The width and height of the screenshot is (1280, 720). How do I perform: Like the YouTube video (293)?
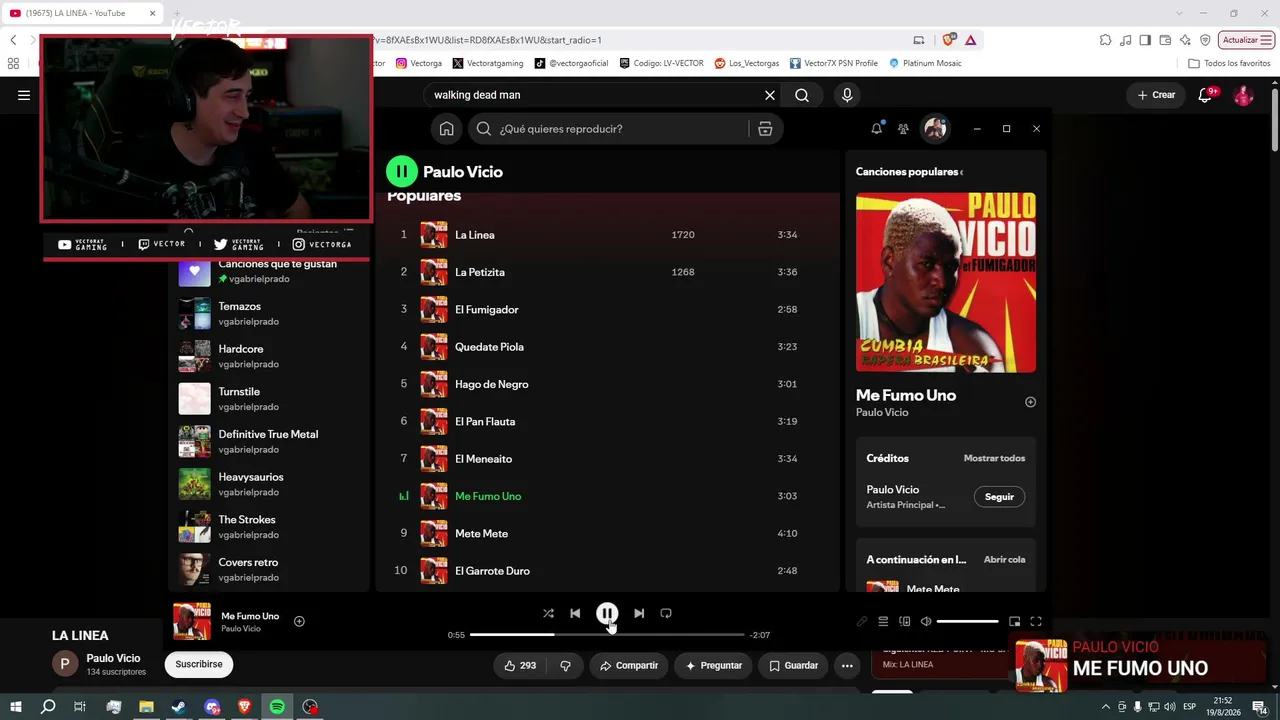click(x=520, y=665)
